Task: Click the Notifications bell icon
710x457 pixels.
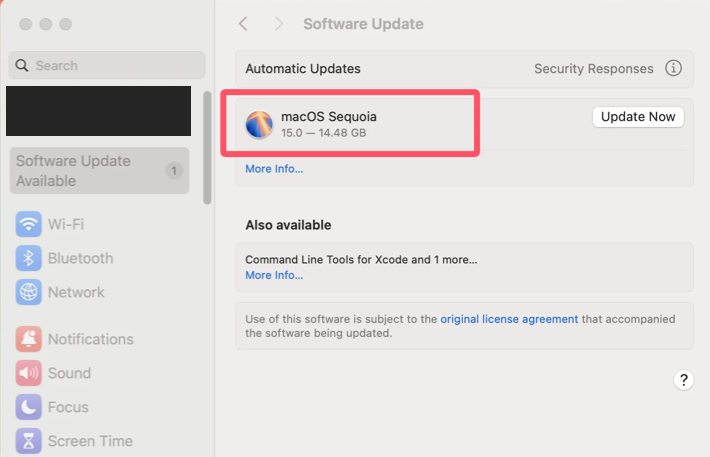Action: click(x=29, y=339)
